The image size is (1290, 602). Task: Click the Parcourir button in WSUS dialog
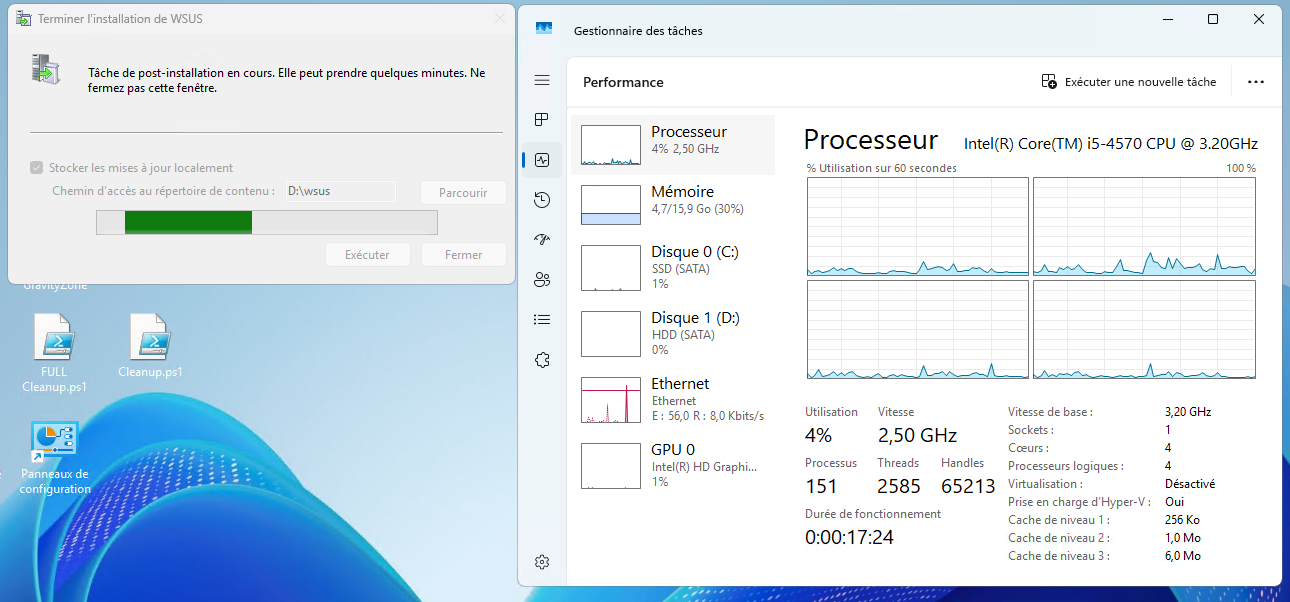coord(463,193)
